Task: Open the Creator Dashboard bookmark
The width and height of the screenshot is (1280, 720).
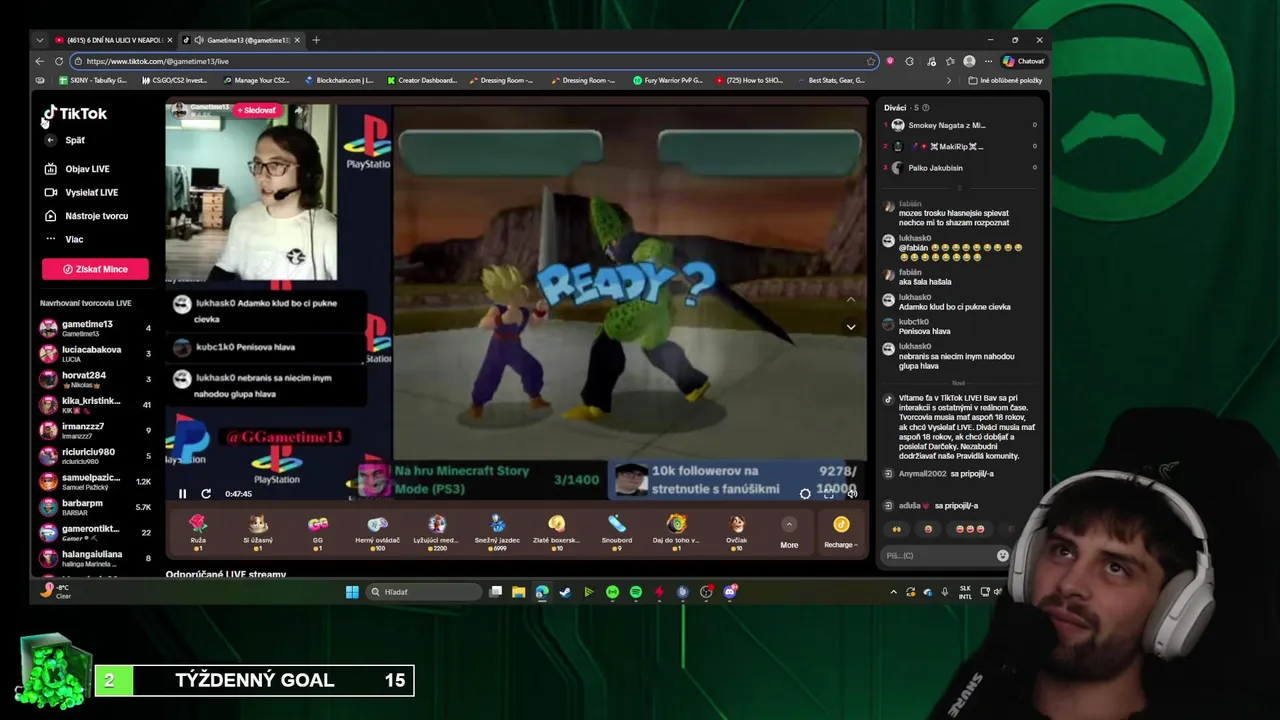Action: tap(420, 80)
